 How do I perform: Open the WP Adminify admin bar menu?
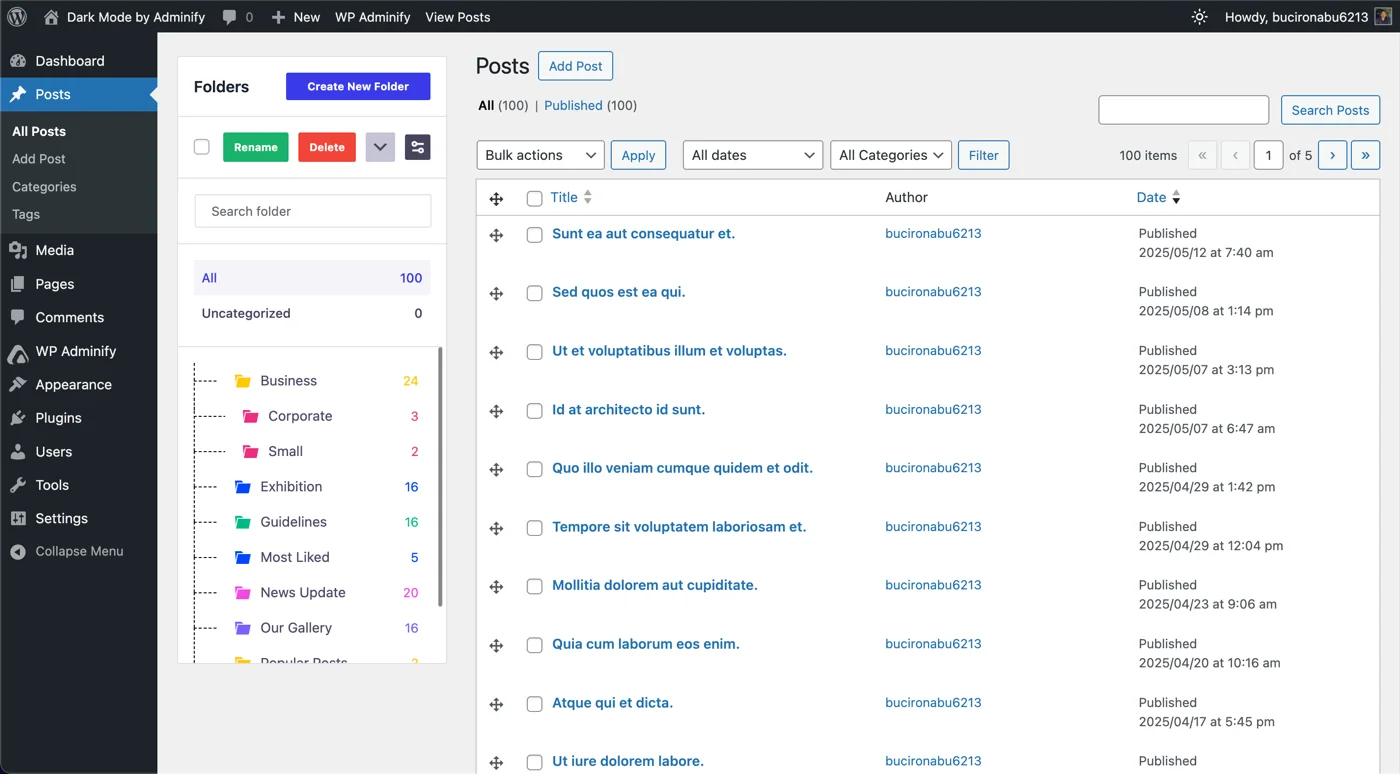[372, 16]
